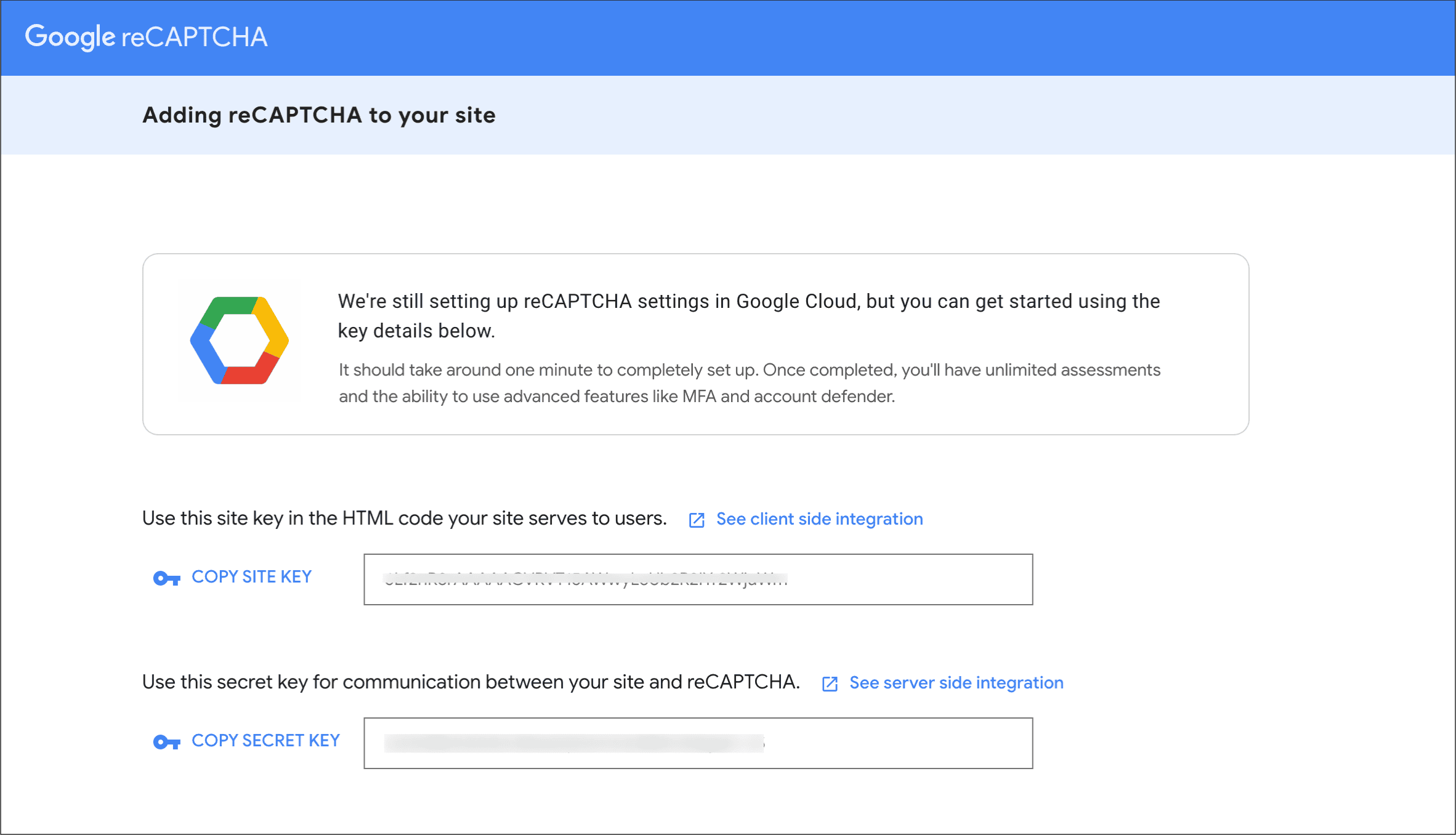Image resolution: width=1456 pixels, height=835 pixels.
Task: Click the key icon beside COPY SECRET KEY
Action: coord(166,742)
